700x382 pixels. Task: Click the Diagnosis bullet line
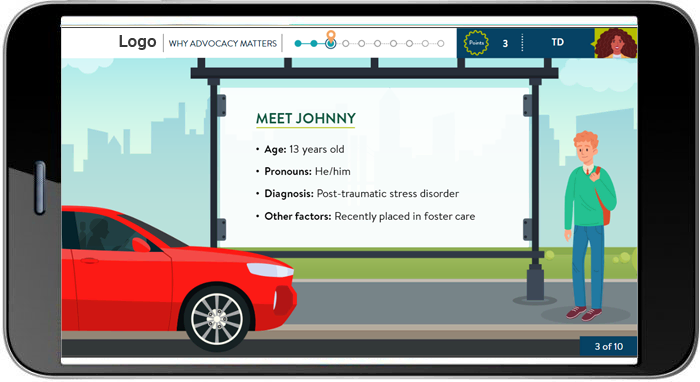357,194
